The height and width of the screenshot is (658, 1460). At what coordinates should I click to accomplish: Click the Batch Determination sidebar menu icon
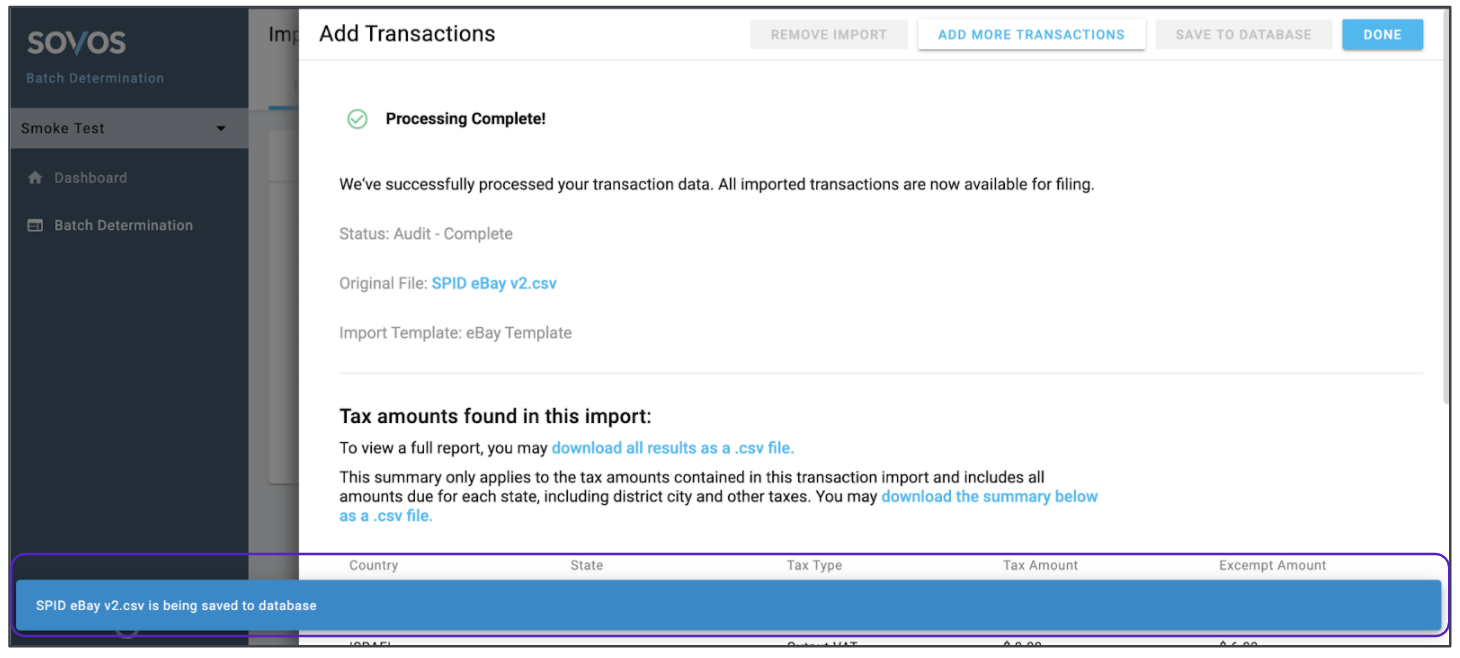[x=35, y=226]
